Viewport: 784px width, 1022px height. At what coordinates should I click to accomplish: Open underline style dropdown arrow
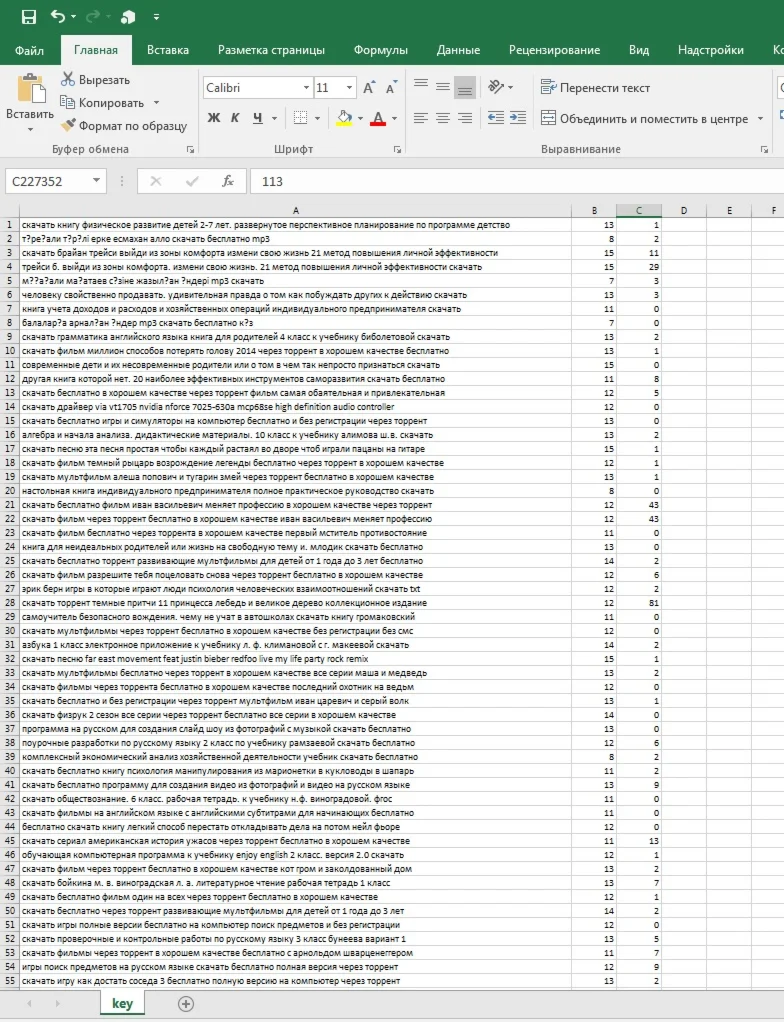pyautogui.click(x=274, y=119)
